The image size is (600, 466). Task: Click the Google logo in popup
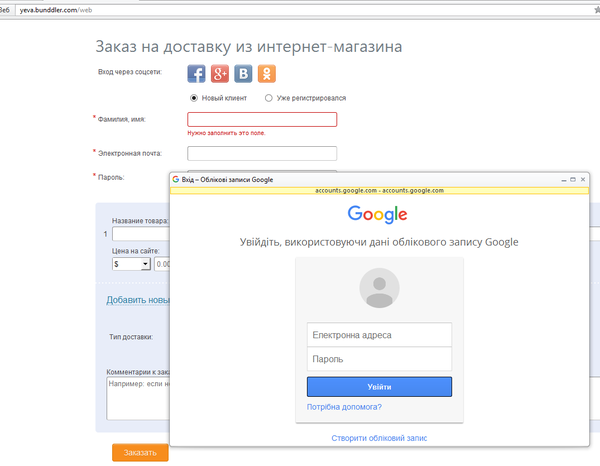point(377,214)
